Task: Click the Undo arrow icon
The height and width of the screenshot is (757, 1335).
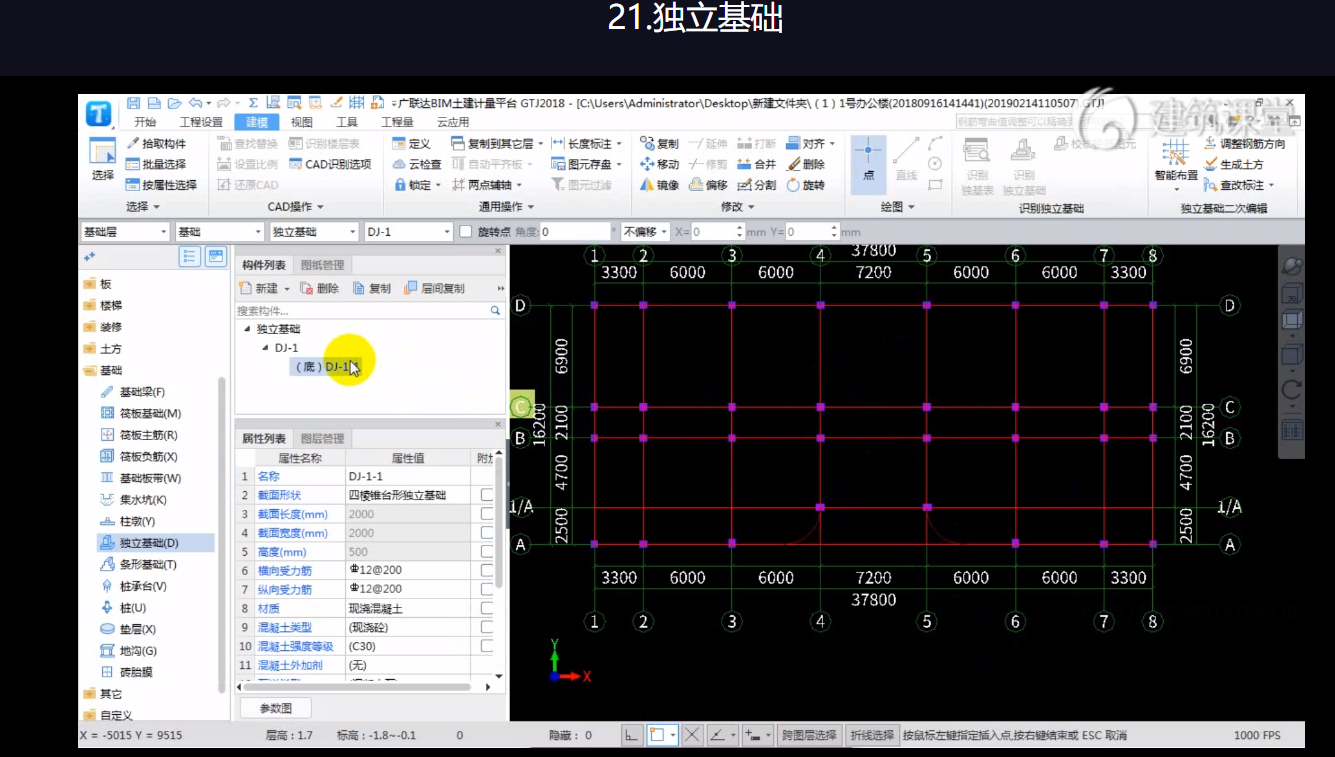Action: click(x=195, y=102)
